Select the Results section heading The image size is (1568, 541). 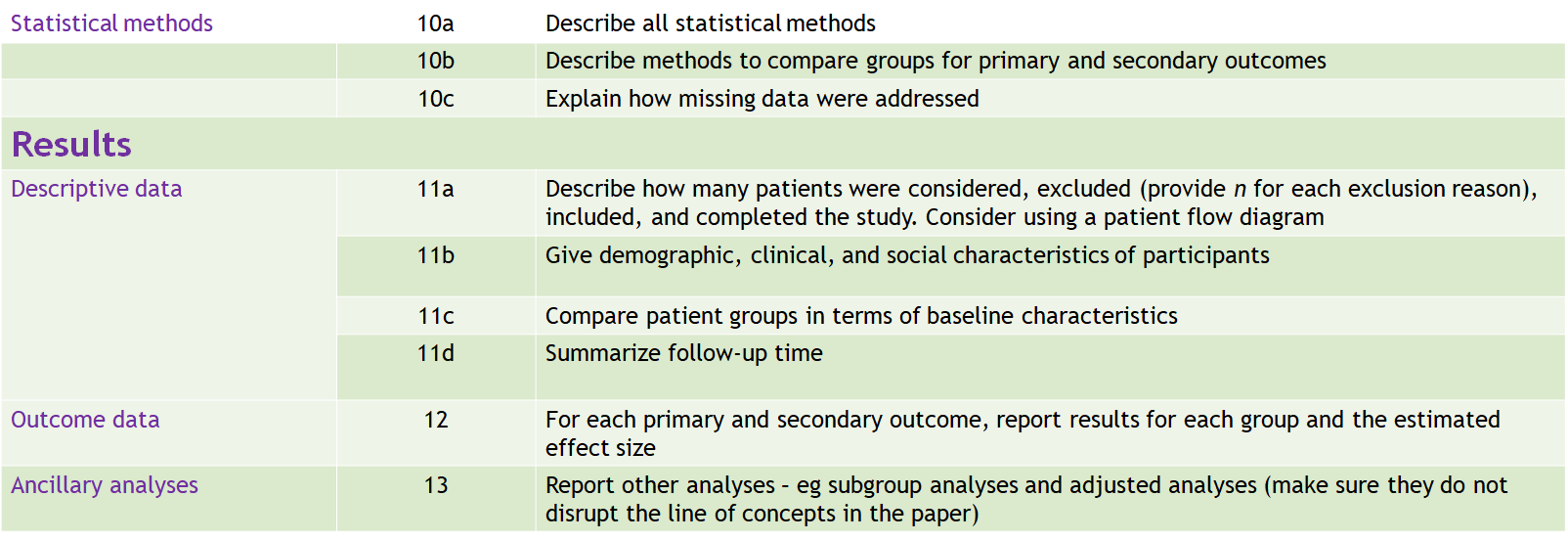pyautogui.click(x=71, y=145)
